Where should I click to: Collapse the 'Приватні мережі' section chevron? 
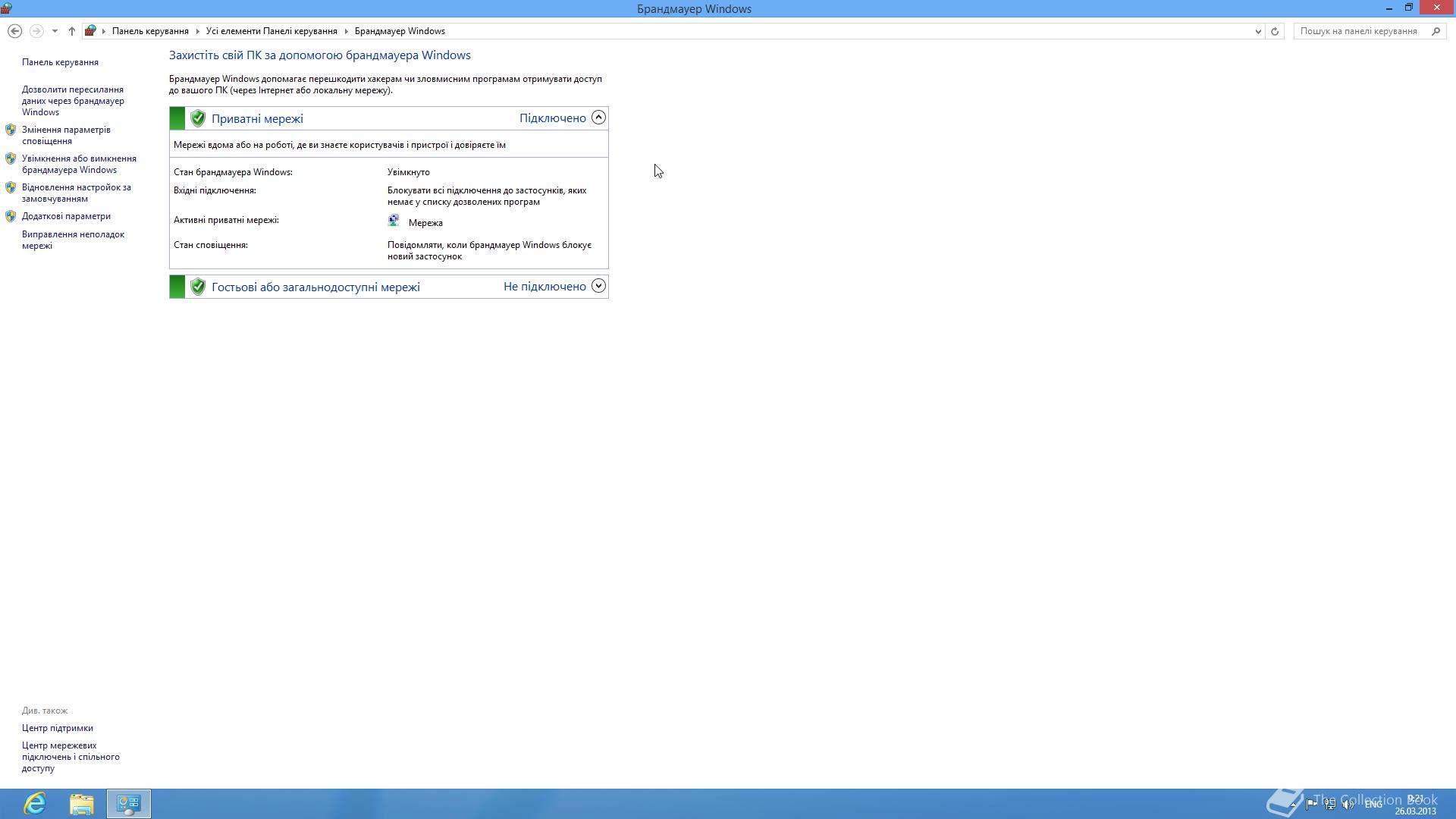click(598, 118)
